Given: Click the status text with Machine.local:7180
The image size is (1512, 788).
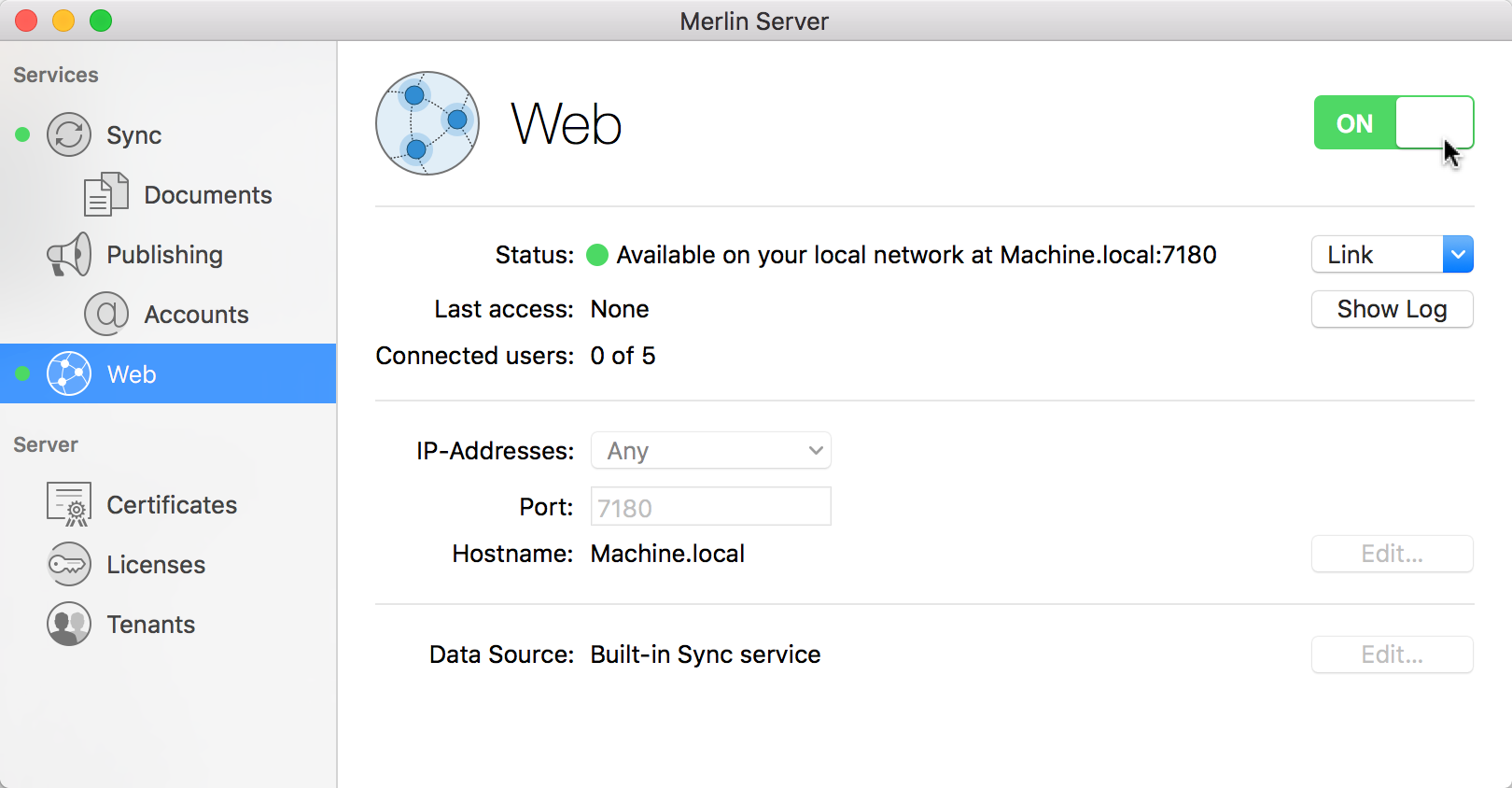Looking at the screenshot, I should [x=917, y=255].
